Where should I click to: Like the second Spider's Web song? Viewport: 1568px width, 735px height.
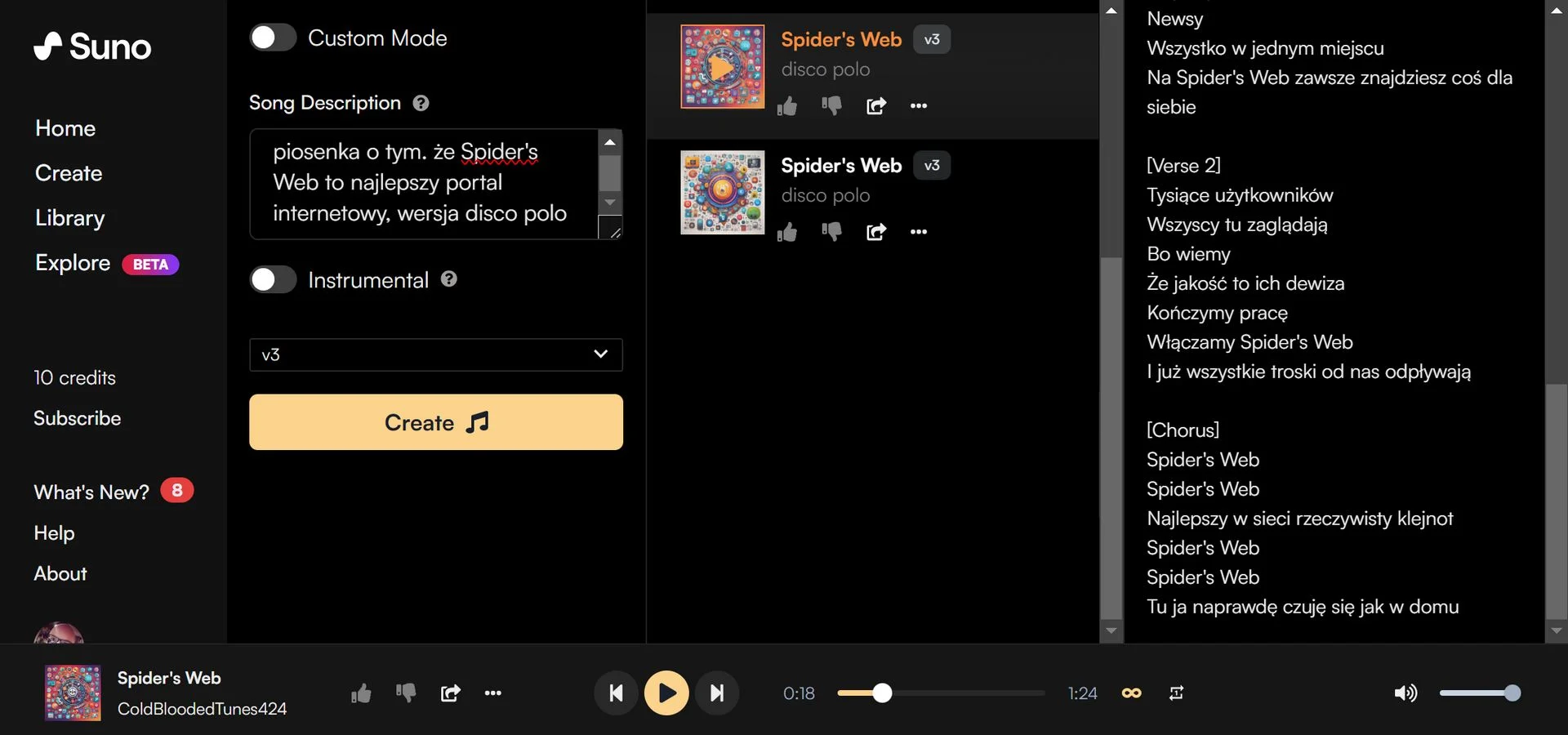tap(787, 232)
